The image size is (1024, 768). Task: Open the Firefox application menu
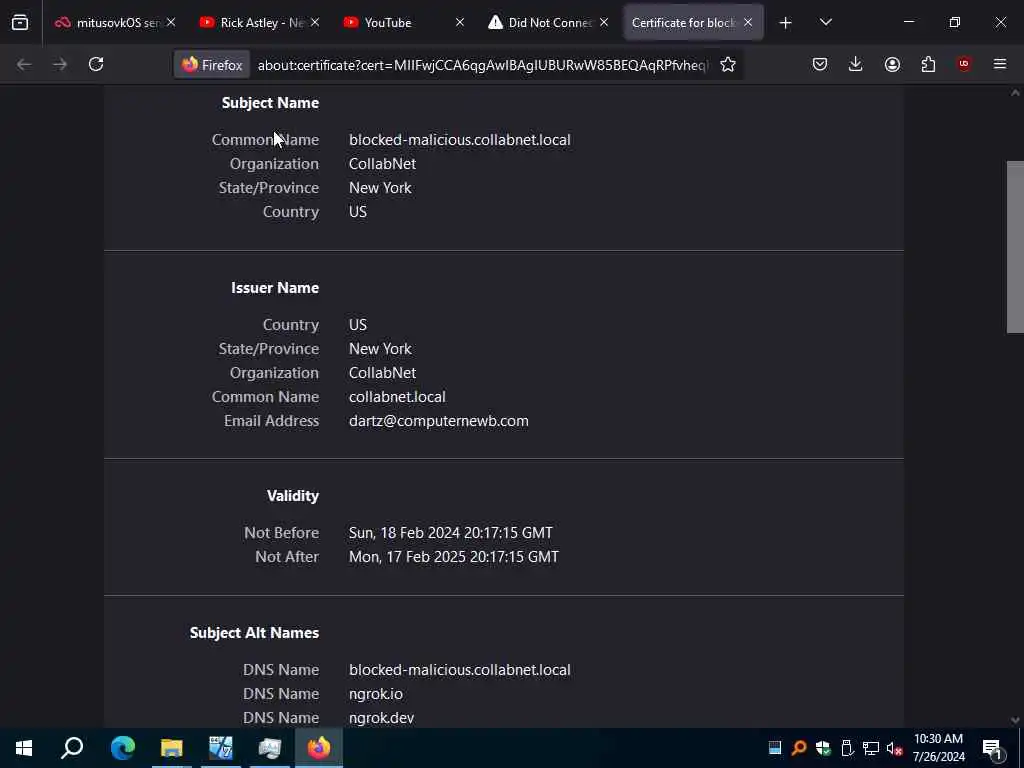pos(1000,64)
